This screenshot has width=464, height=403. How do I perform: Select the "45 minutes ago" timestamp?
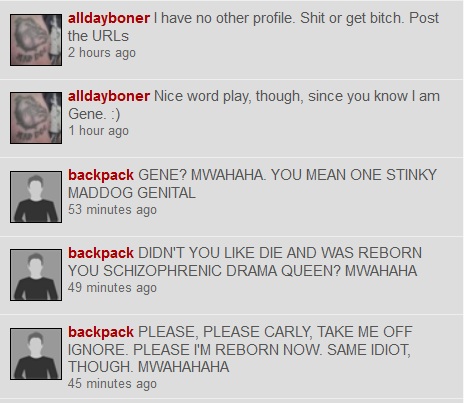point(112,384)
